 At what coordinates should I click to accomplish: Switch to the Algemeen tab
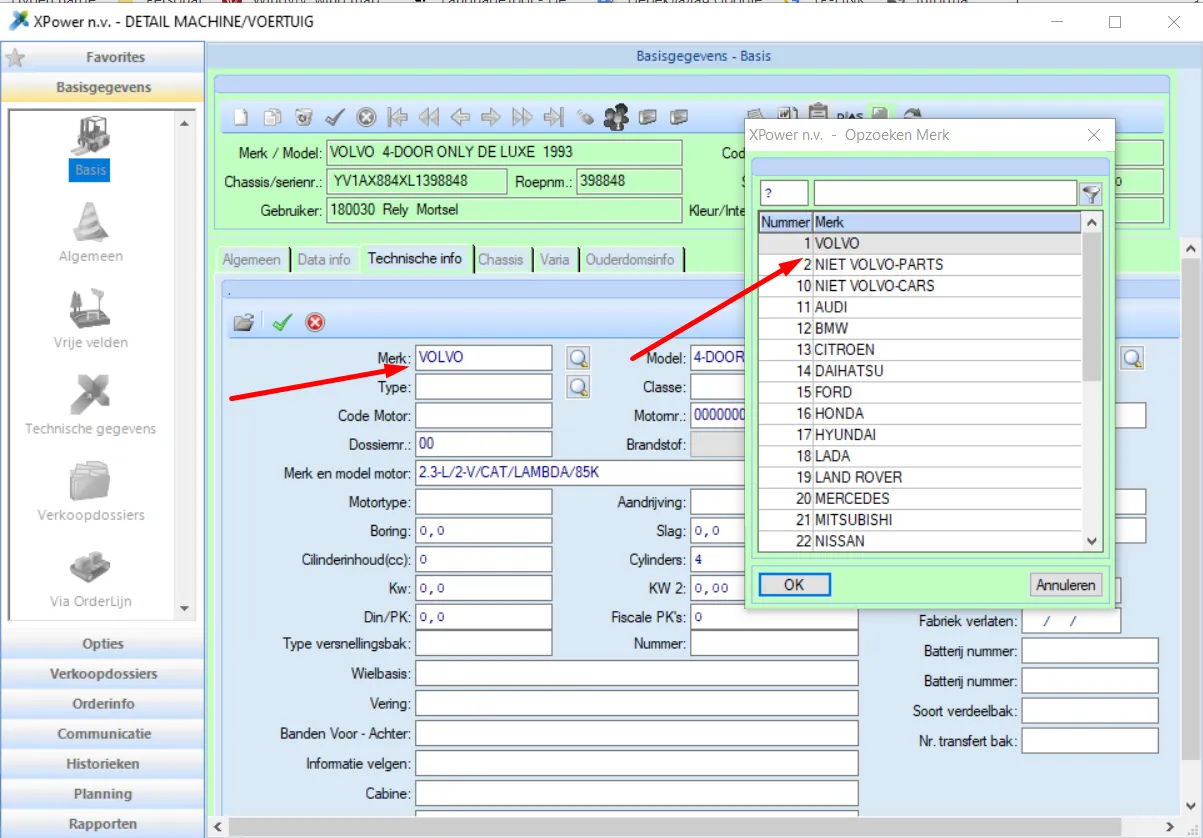click(251, 259)
